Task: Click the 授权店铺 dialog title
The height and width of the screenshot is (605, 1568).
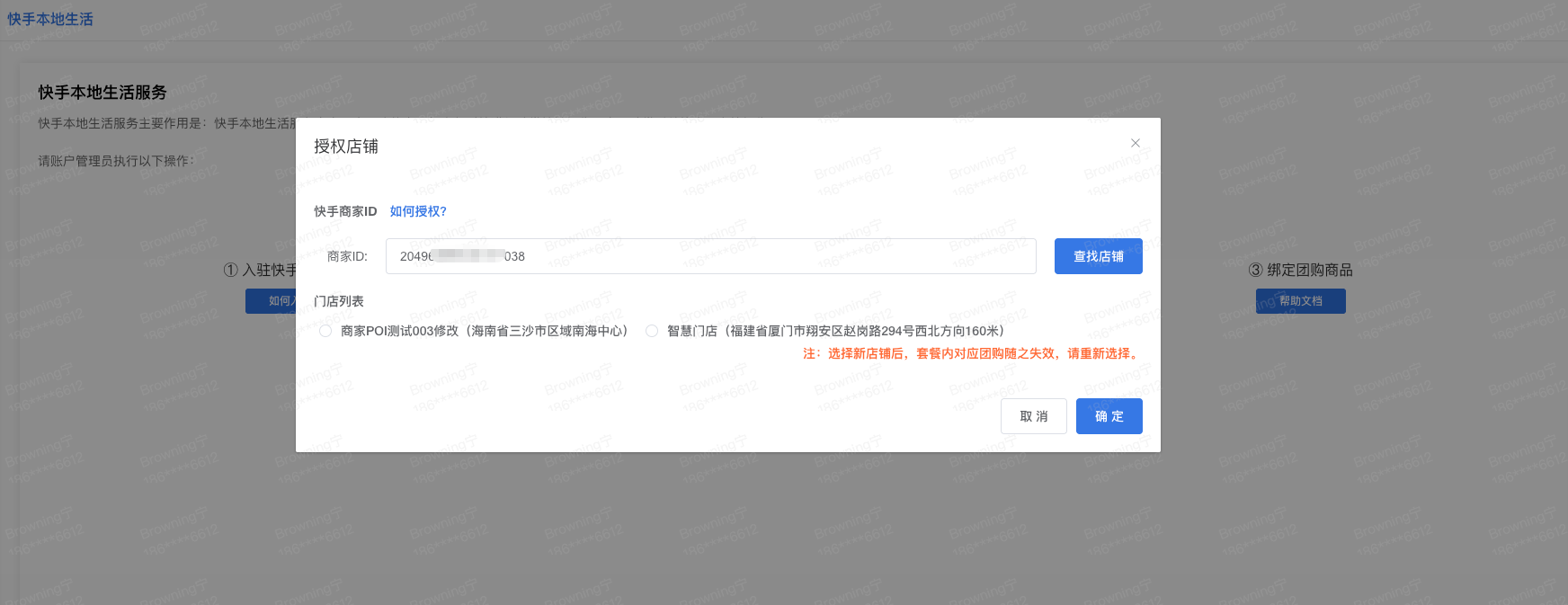Action: 346,147
